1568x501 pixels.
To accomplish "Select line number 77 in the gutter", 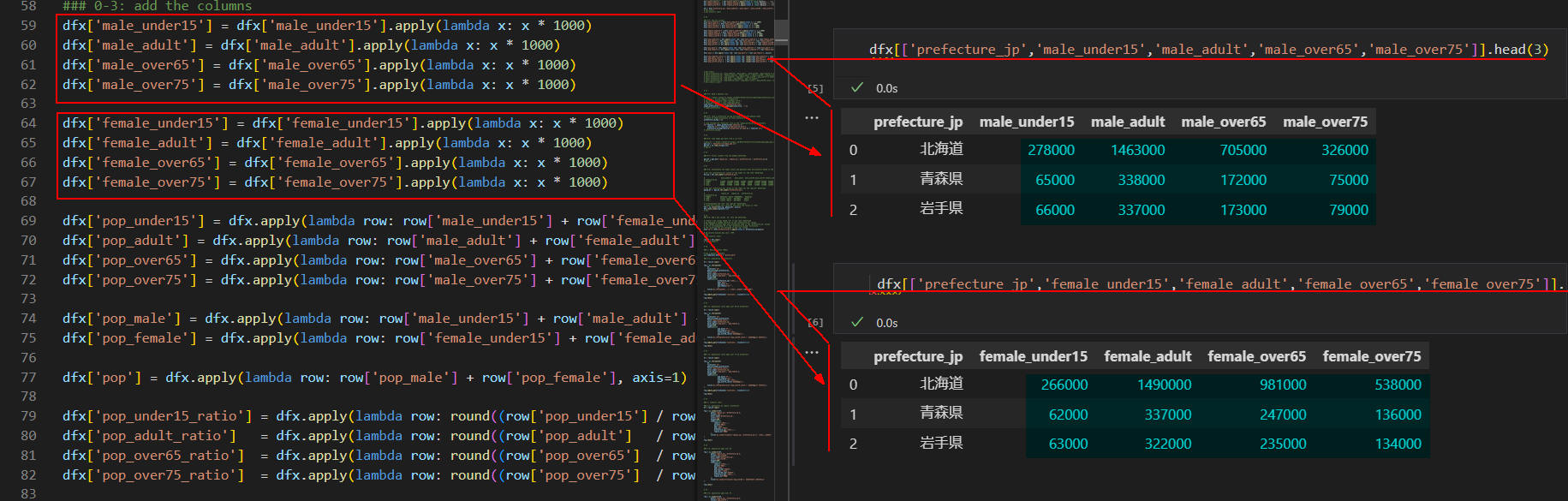I will [28, 378].
